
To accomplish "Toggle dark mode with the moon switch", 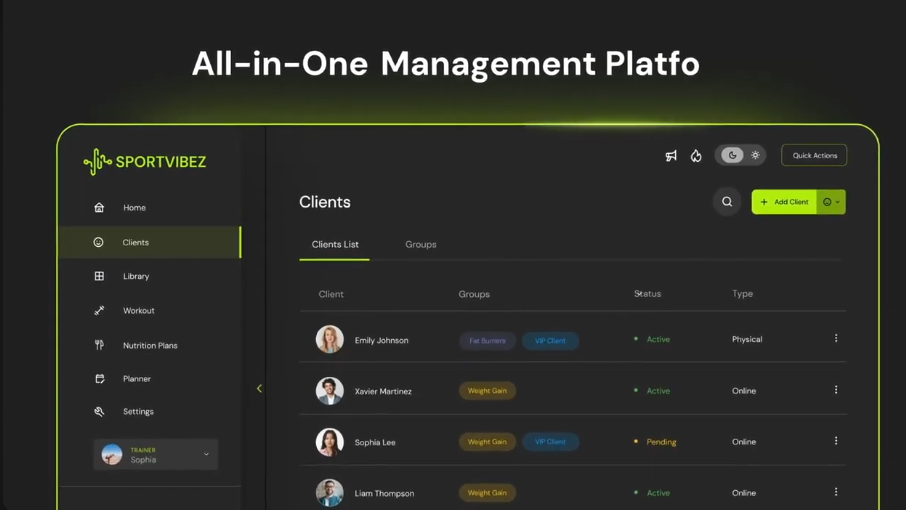I will [x=732, y=155].
